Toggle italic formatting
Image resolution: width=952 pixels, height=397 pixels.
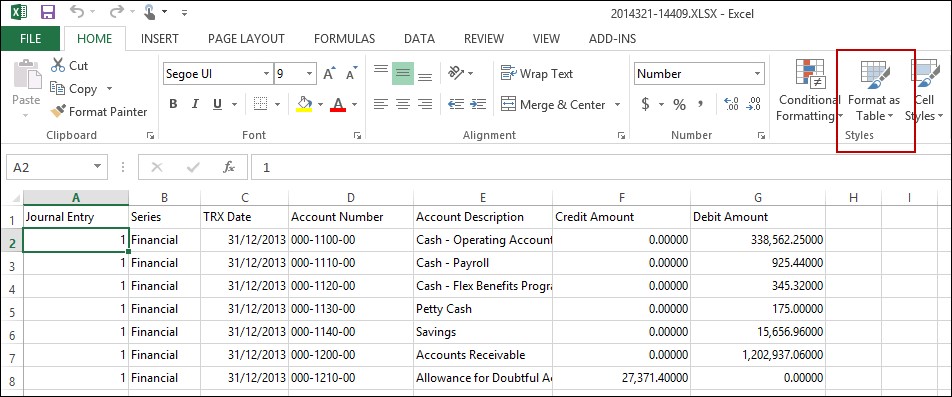(195, 104)
